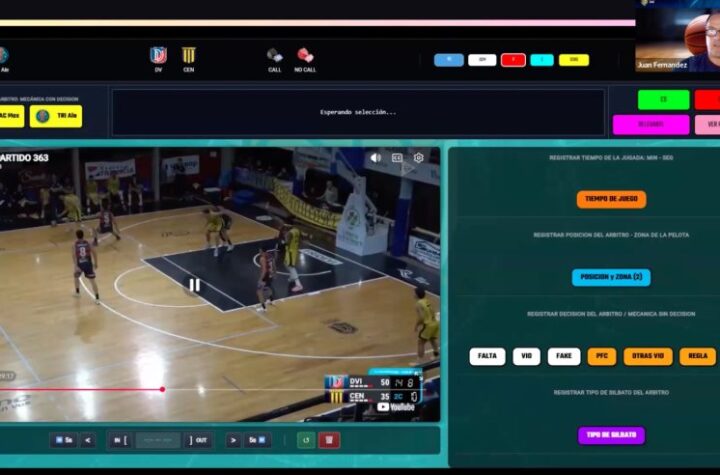720x475 pixels.
Task: Click the CALL whistle icon
Action: pyautogui.click(x=274, y=55)
